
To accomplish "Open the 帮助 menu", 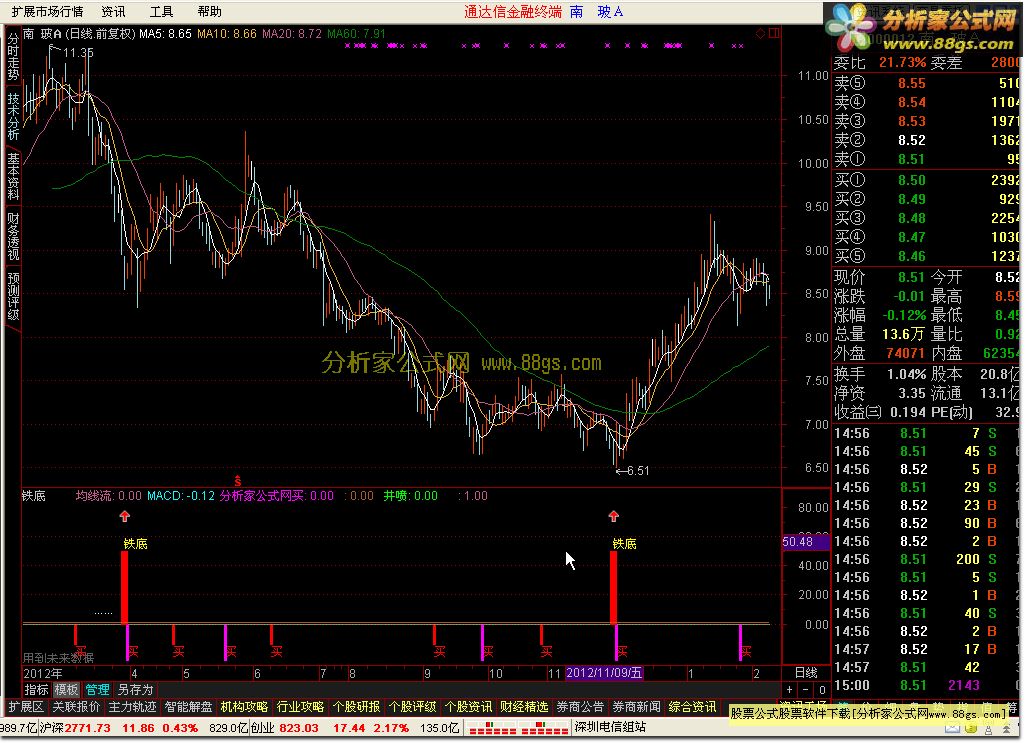I will tap(210, 12).
